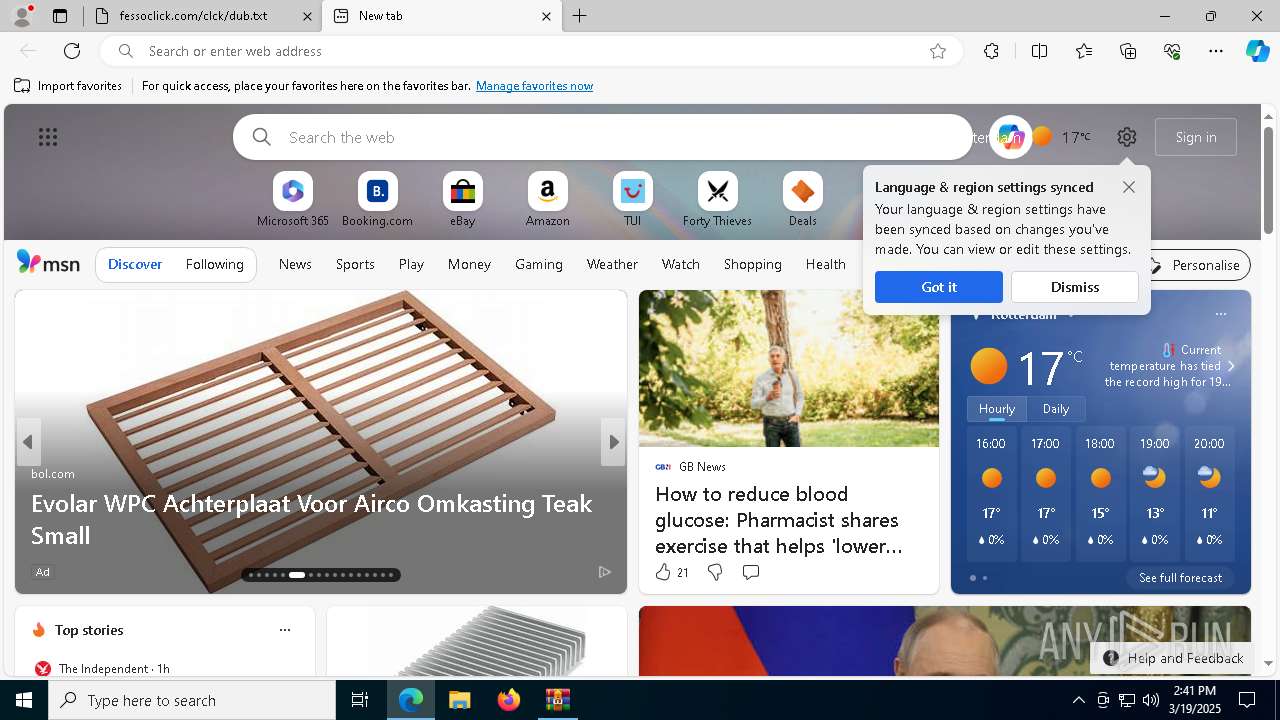Open the taskbar volume control
This screenshot has height=720, width=1280.
click(x=1151, y=700)
